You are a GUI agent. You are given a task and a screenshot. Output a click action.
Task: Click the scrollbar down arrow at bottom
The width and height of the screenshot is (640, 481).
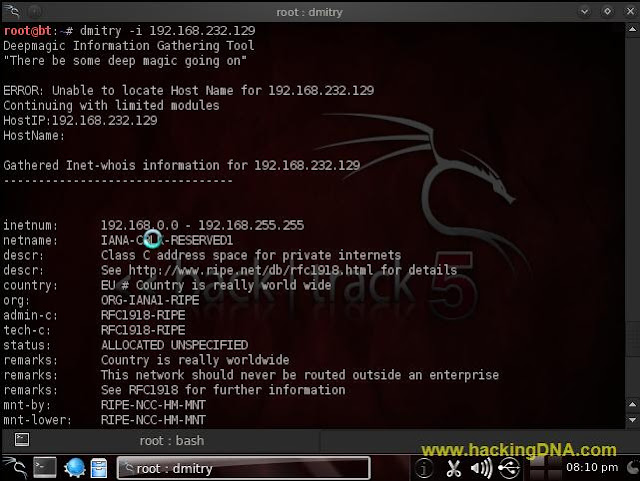click(632, 420)
